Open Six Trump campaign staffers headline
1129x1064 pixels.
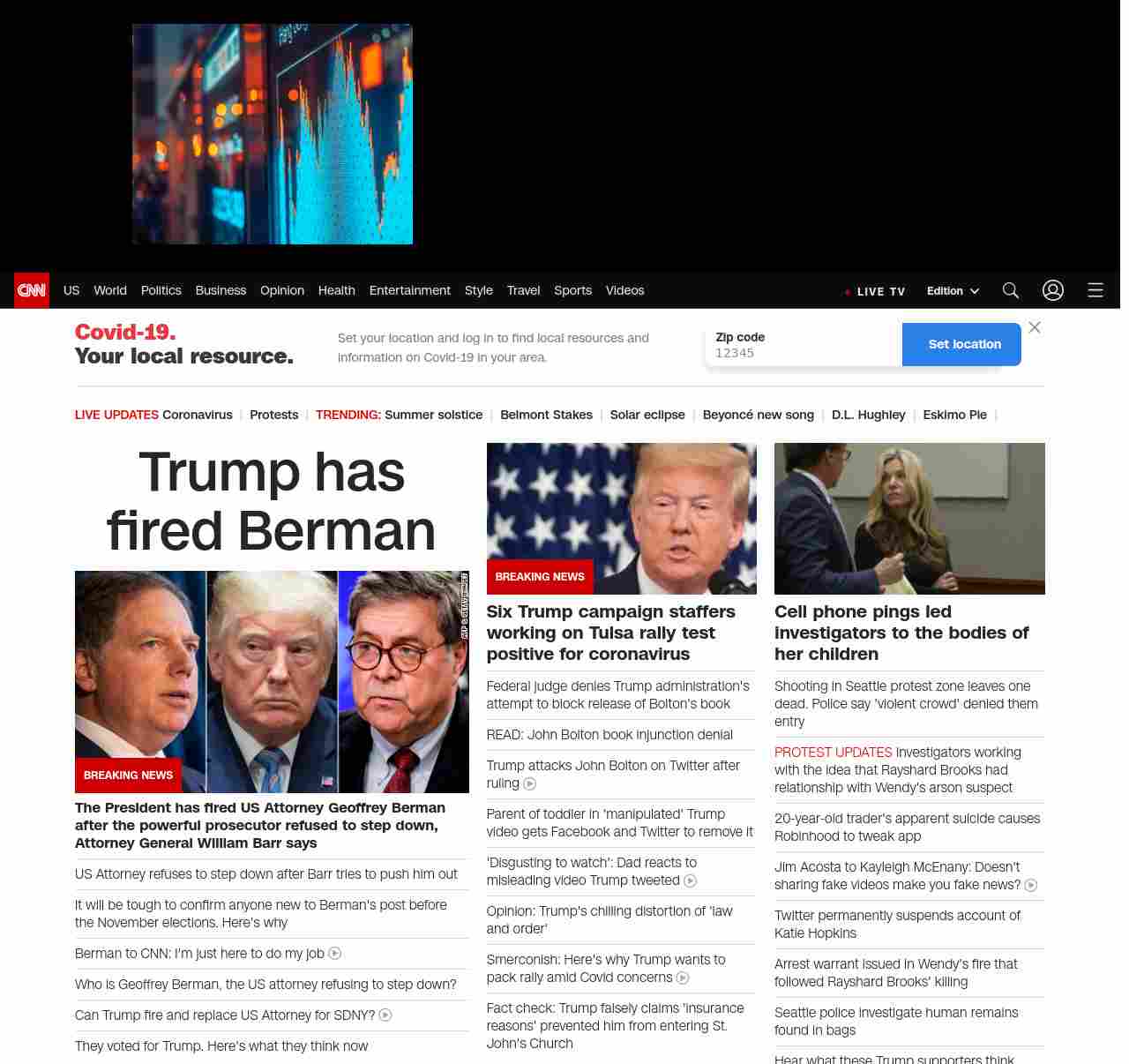611,633
